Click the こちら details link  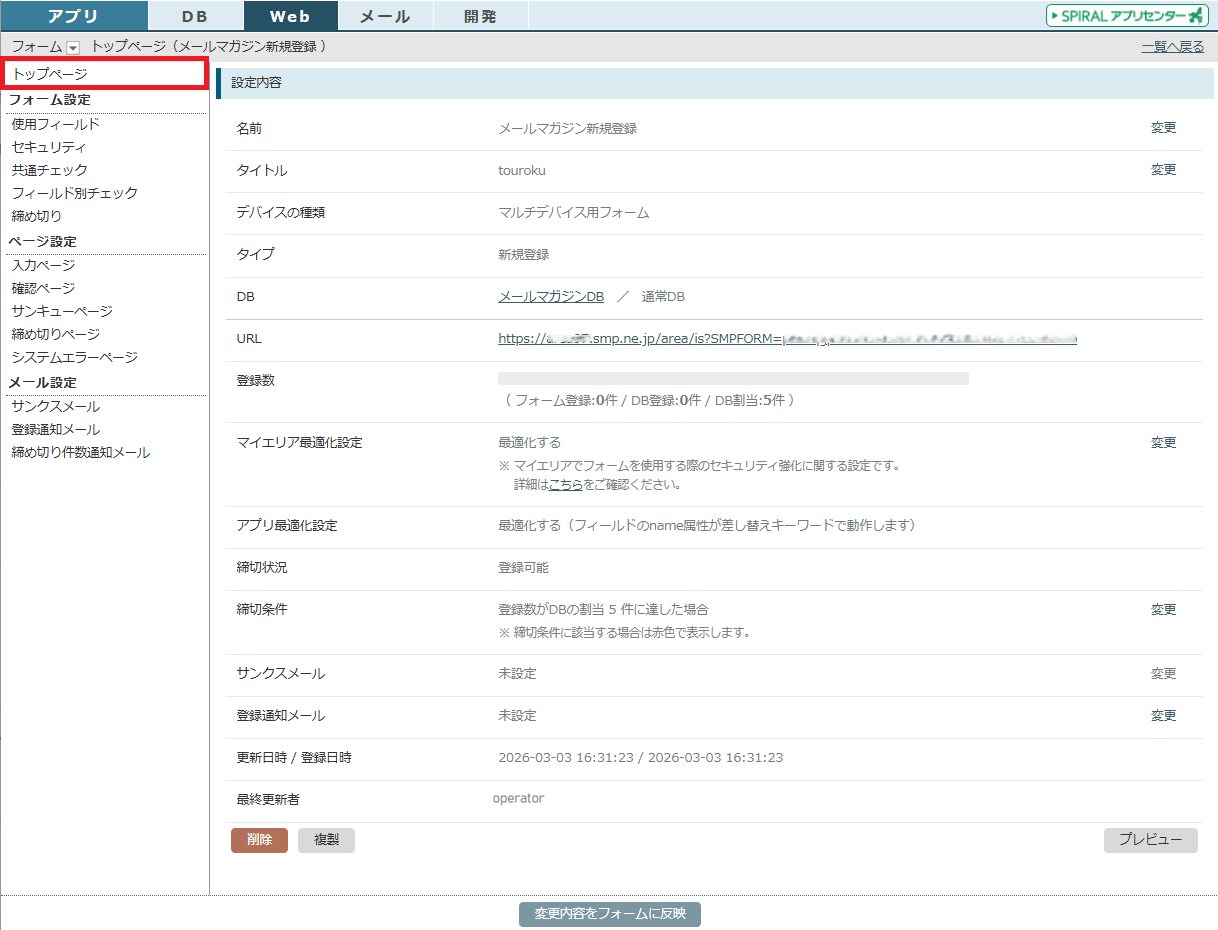click(565, 485)
